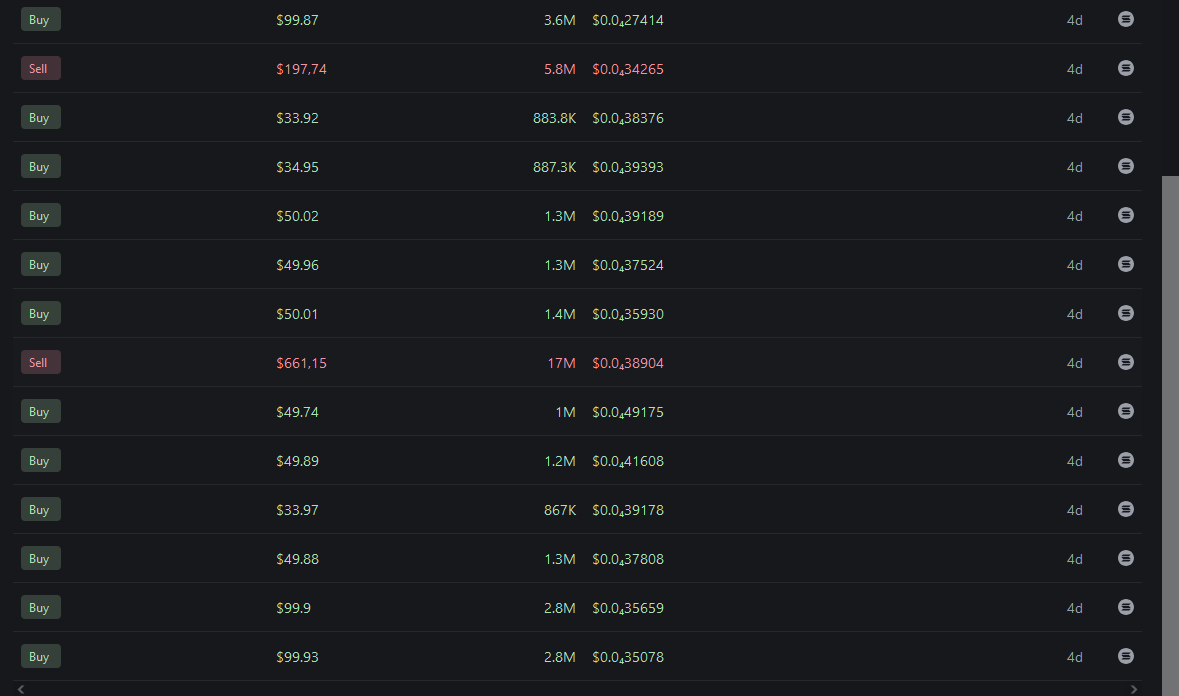Click the Sell tag on the $661,15 trade
This screenshot has height=696, width=1179.
(x=41, y=362)
